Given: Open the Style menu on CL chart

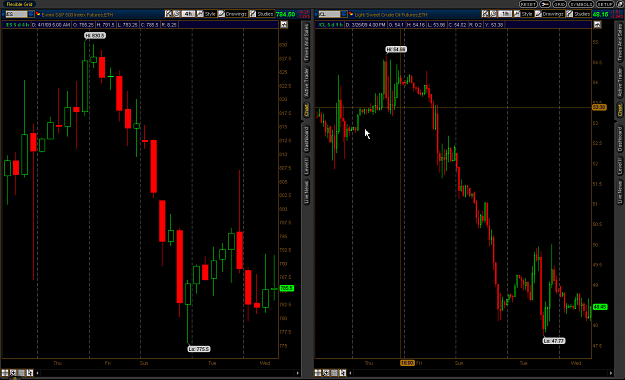Looking at the screenshot, I should (523, 14).
